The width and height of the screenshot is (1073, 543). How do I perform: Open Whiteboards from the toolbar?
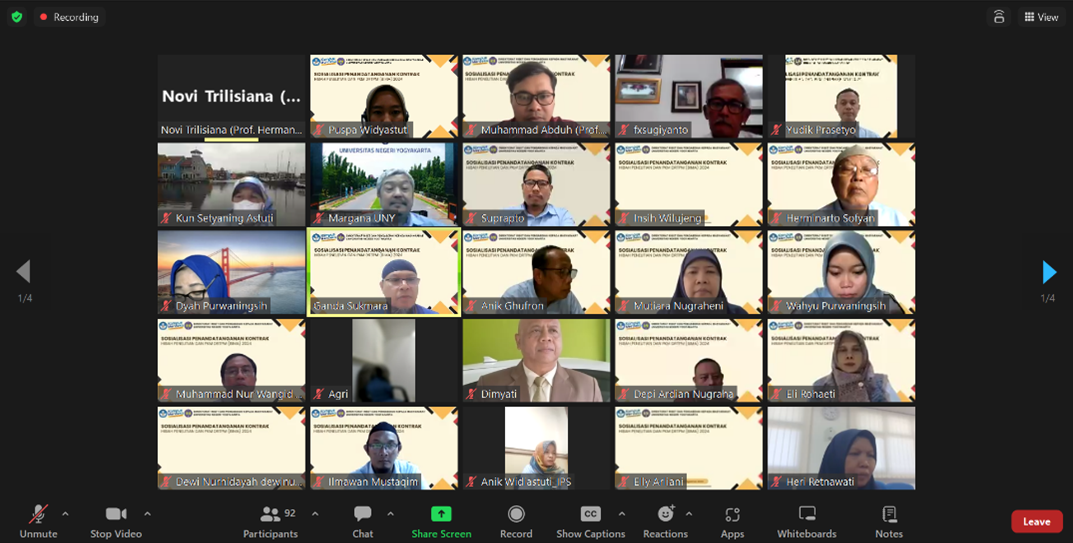[x=807, y=514]
